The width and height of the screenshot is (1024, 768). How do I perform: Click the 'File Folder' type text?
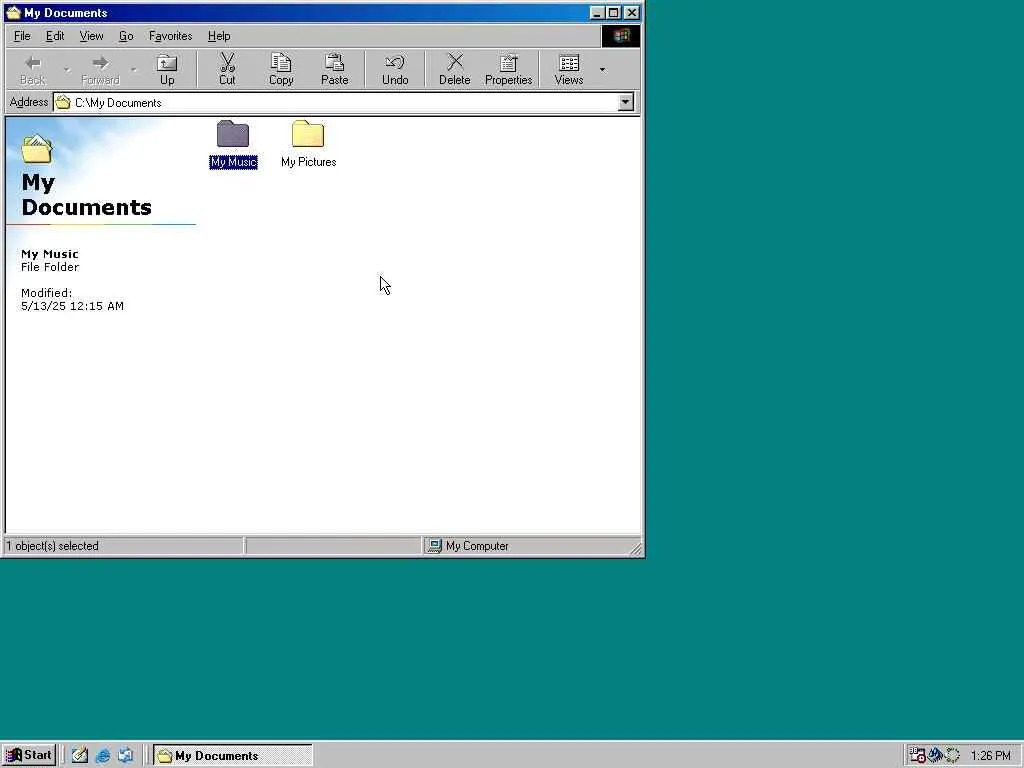pos(50,267)
